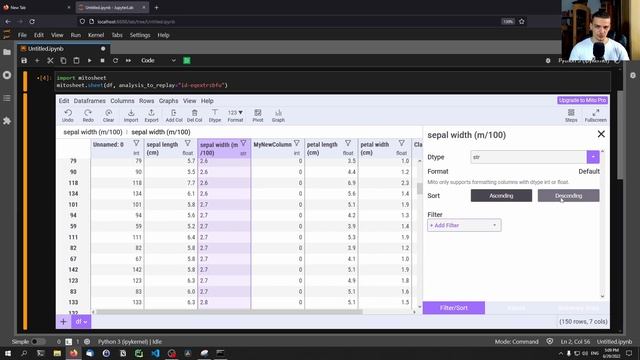Insert a cell with the plus icon
This screenshot has width=640, height=360.
point(37,60)
